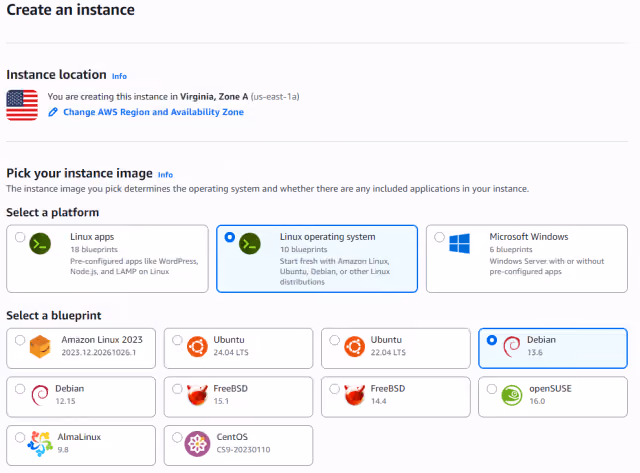Image resolution: width=640 pixels, height=473 pixels.
Task: Click the Debian 12.15 swirl logo
Action: pyautogui.click(x=40, y=395)
